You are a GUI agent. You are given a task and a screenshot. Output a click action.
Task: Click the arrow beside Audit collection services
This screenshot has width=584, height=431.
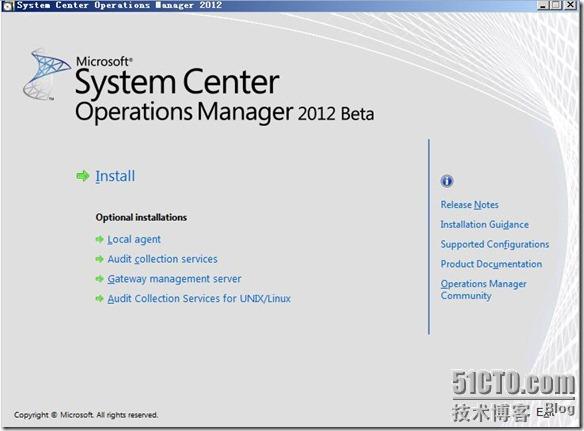[x=99, y=259]
